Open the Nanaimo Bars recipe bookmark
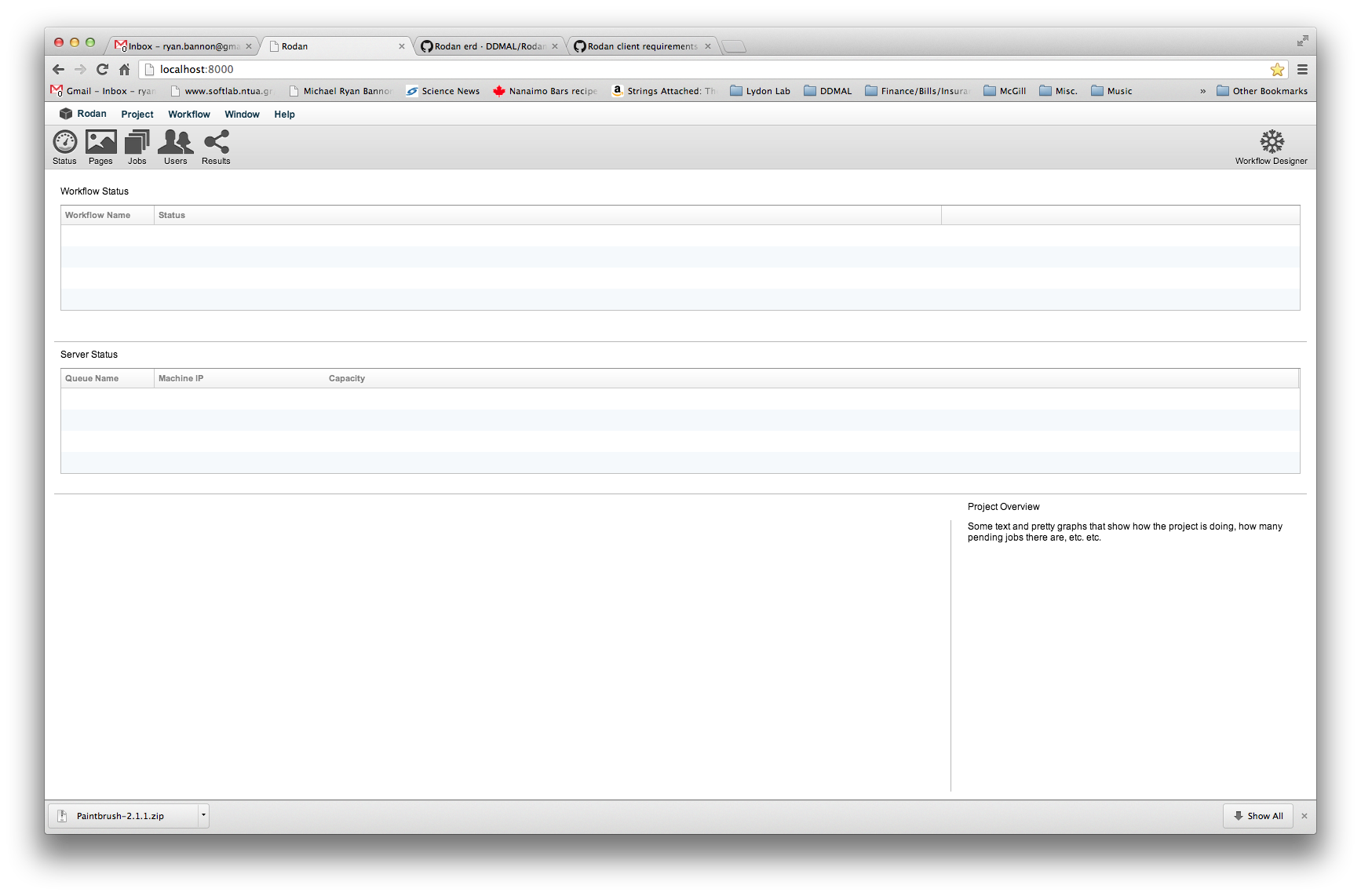The height and width of the screenshot is (896, 1361). click(x=545, y=91)
